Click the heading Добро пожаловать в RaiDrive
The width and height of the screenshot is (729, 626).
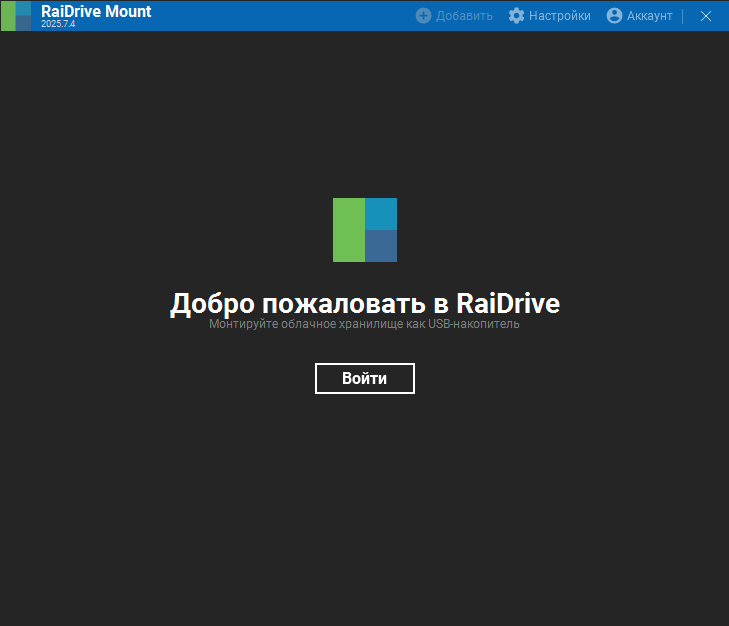click(365, 304)
